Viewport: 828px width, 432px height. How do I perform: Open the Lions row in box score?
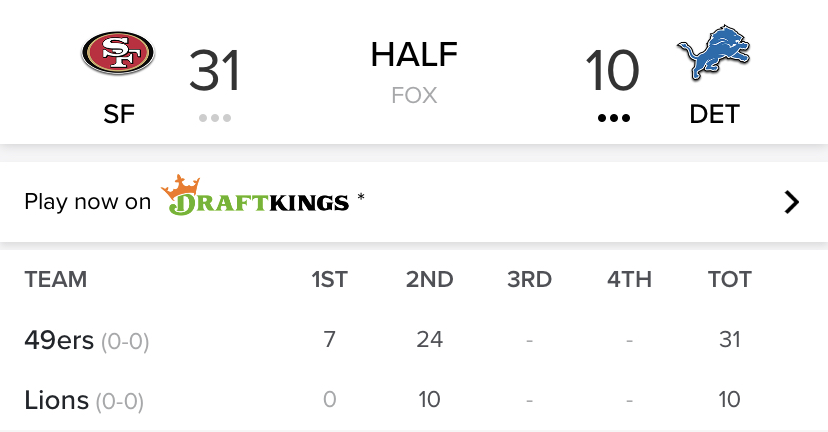pyautogui.click(x=414, y=400)
